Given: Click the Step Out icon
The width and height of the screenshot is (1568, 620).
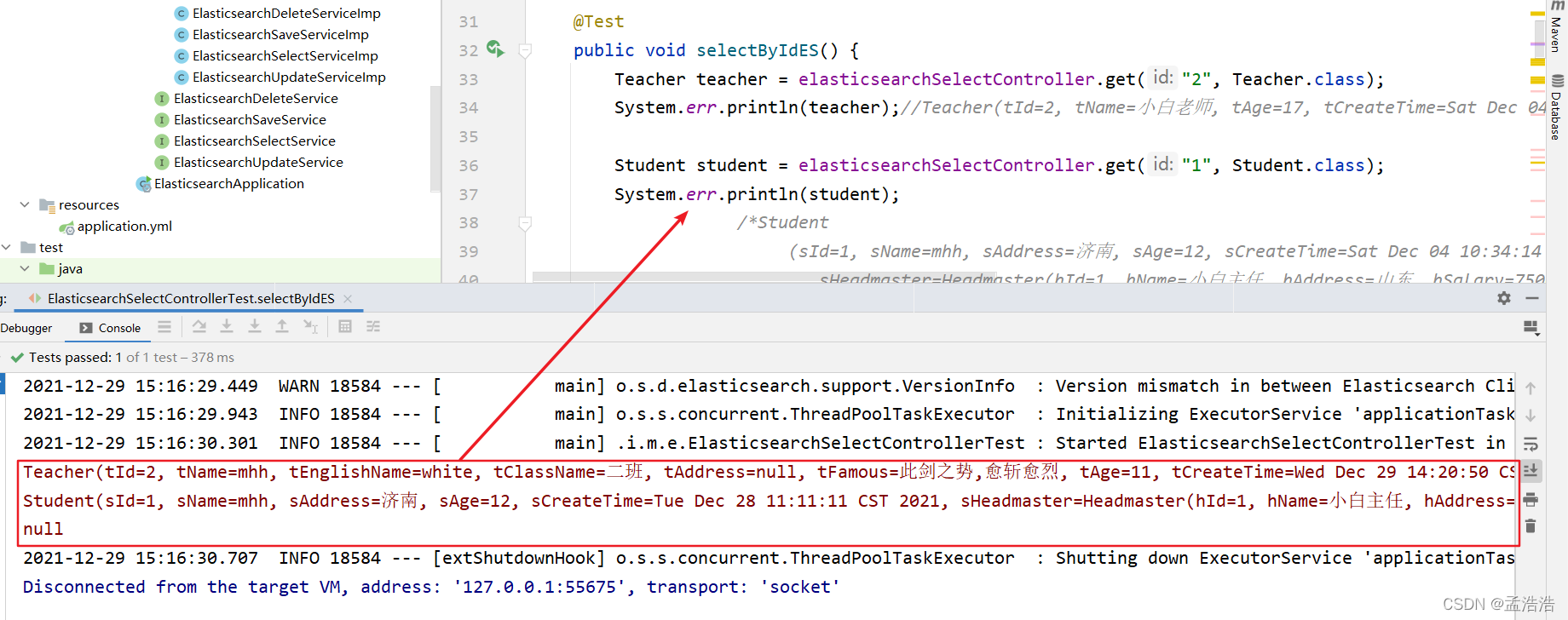Looking at the screenshot, I should (282, 327).
